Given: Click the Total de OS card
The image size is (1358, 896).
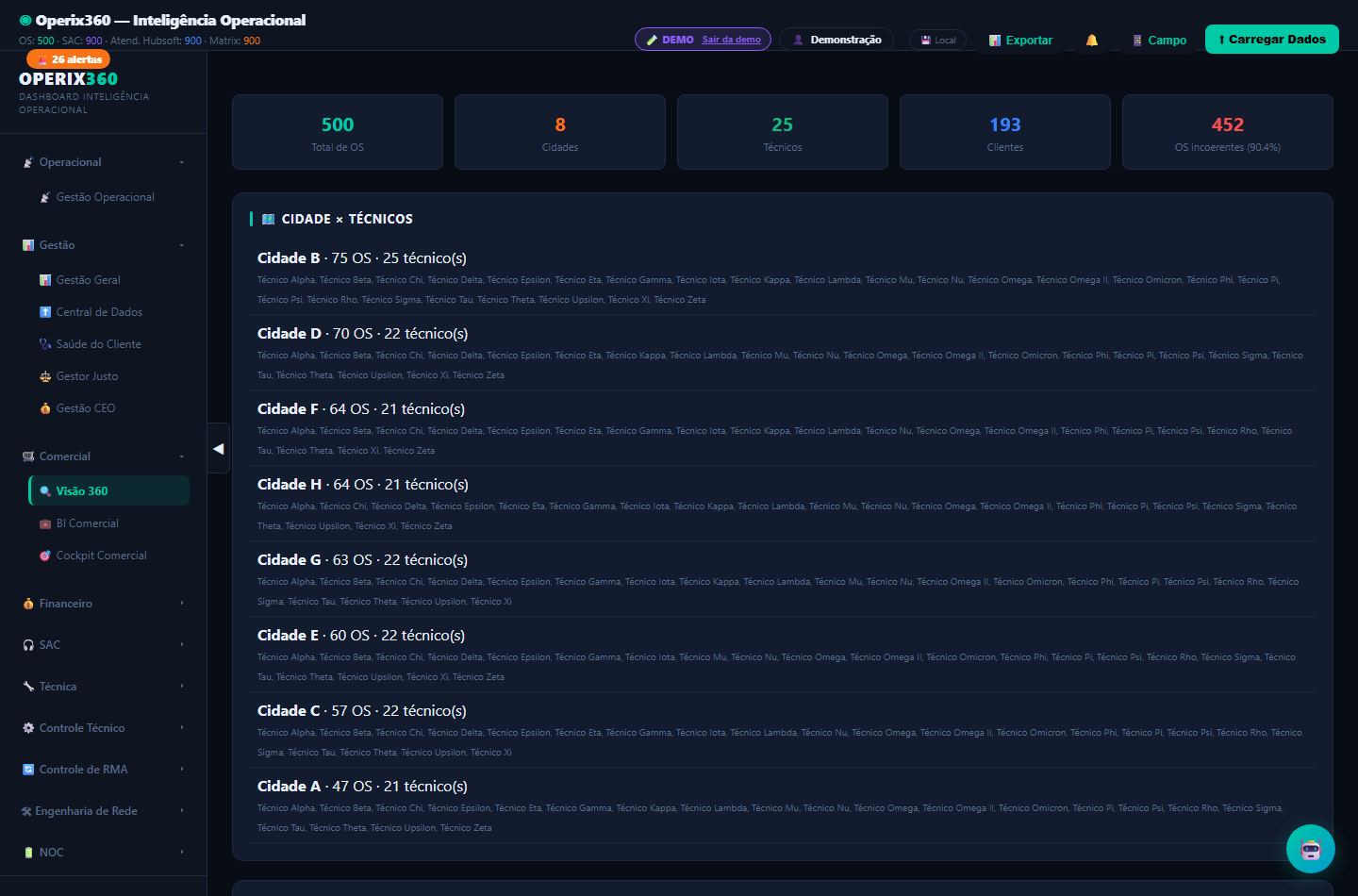Looking at the screenshot, I should click(338, 132).
